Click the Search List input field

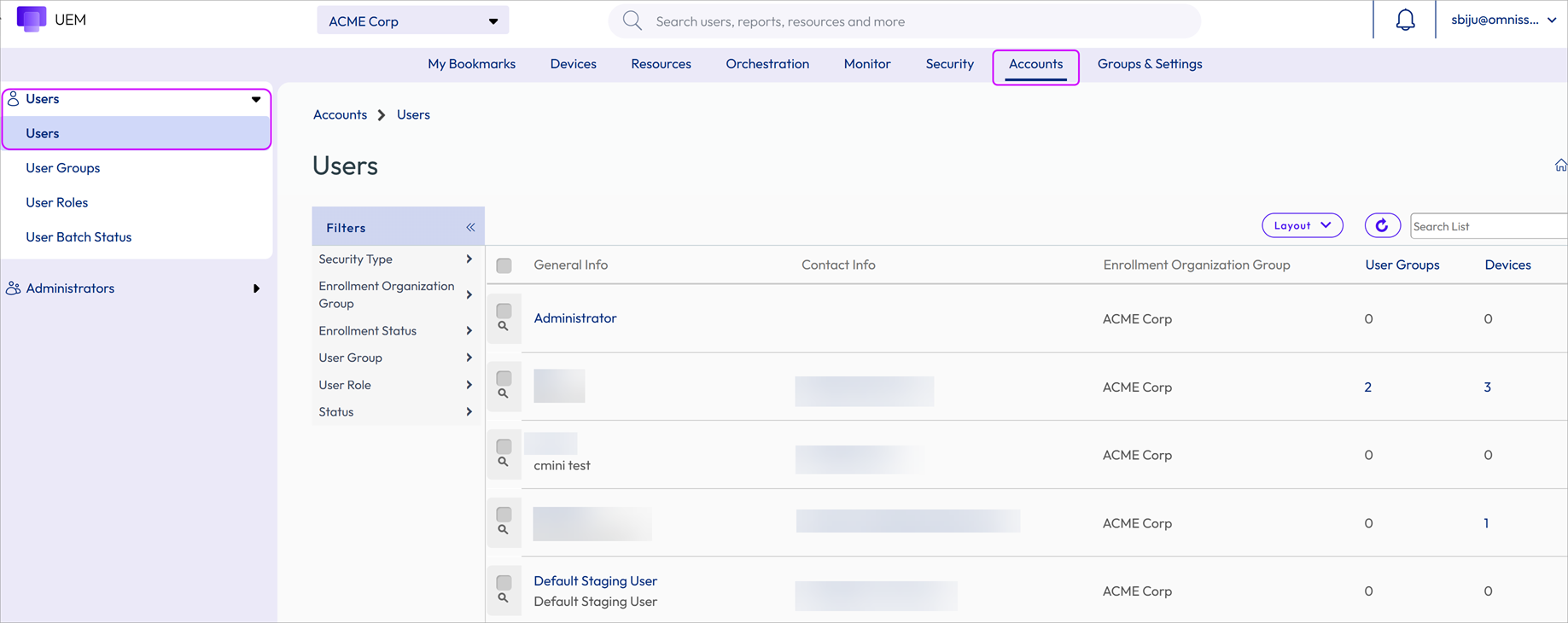[1489, 226]
